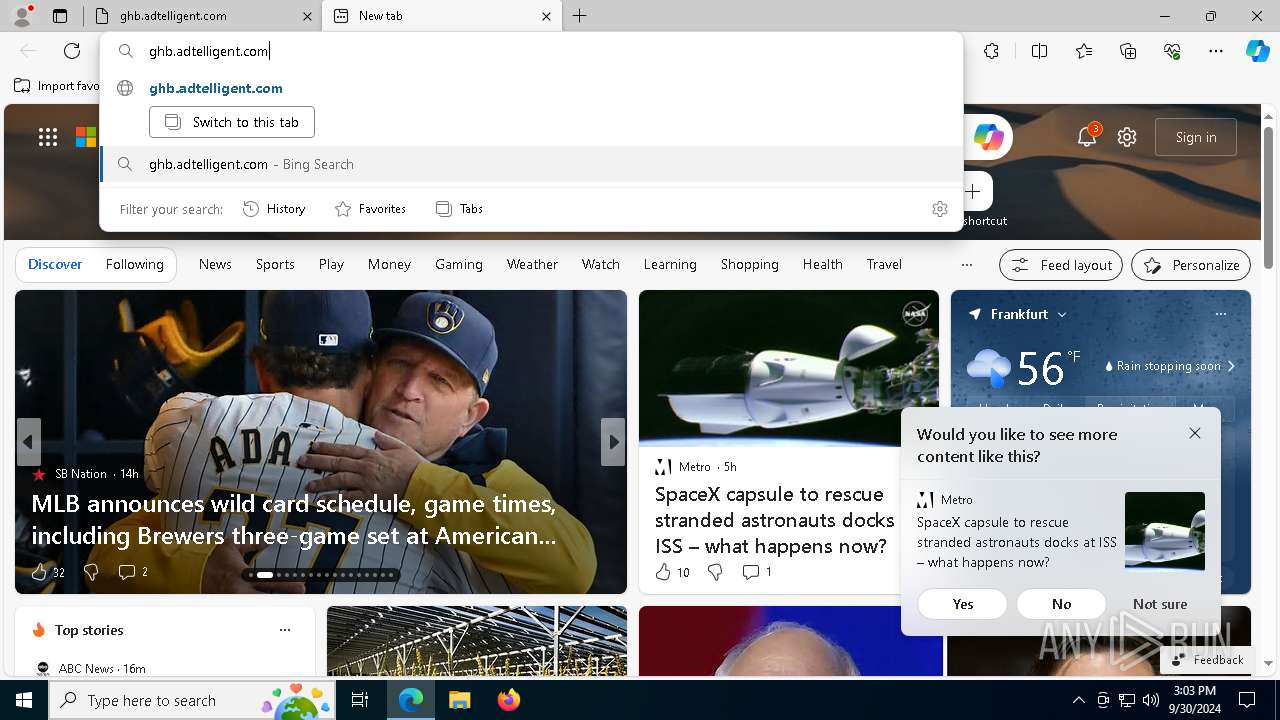Open a new browser tab
This screenshot has width=1280, height=720.
pyautogui.click(x=579, y=16)
